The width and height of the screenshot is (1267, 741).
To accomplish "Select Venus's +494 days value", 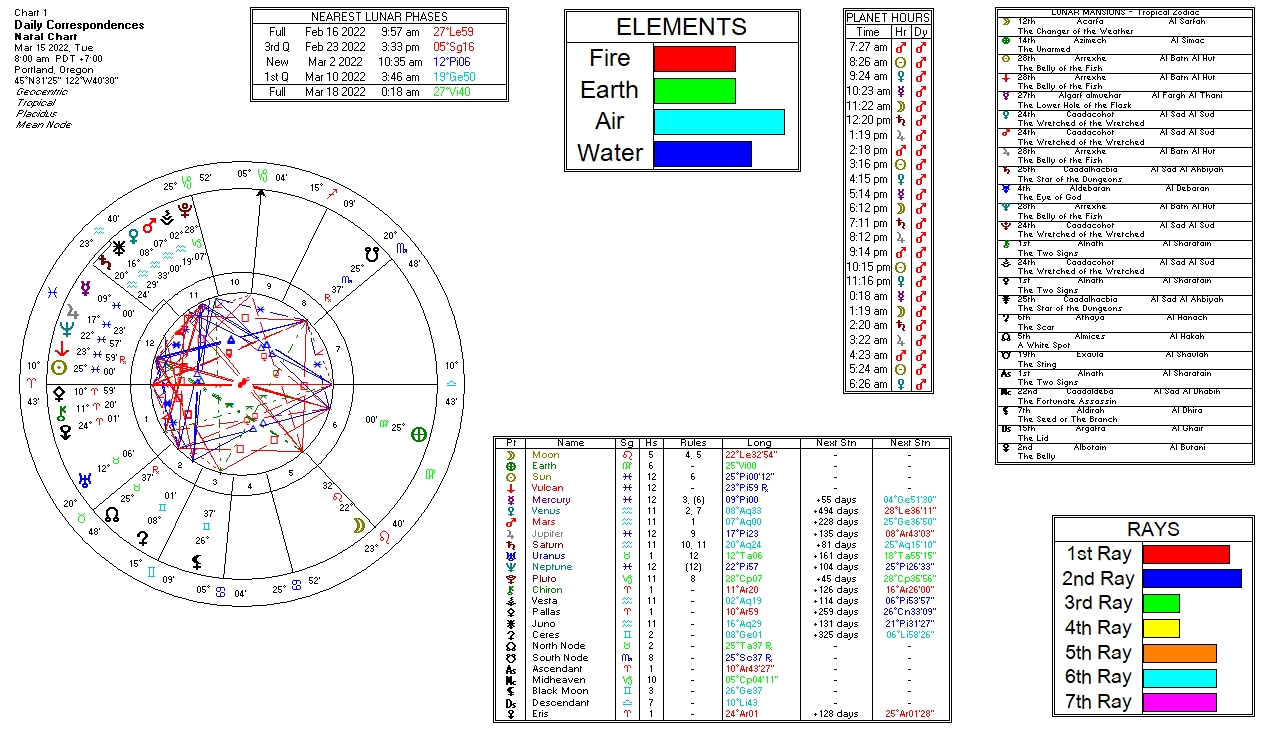I will [x=836, y=511].
